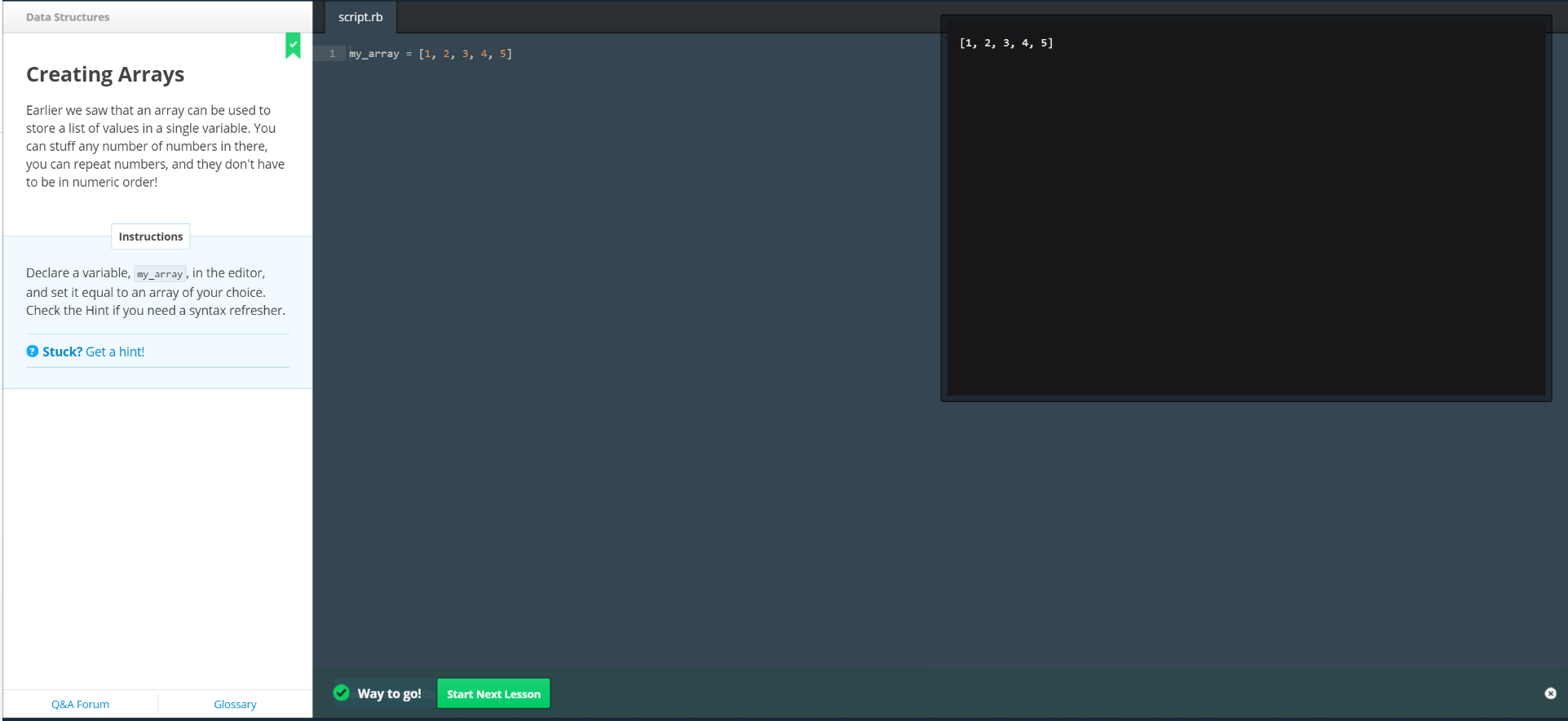Open the Data Structures course header
1568x721 pixels.
68,17
